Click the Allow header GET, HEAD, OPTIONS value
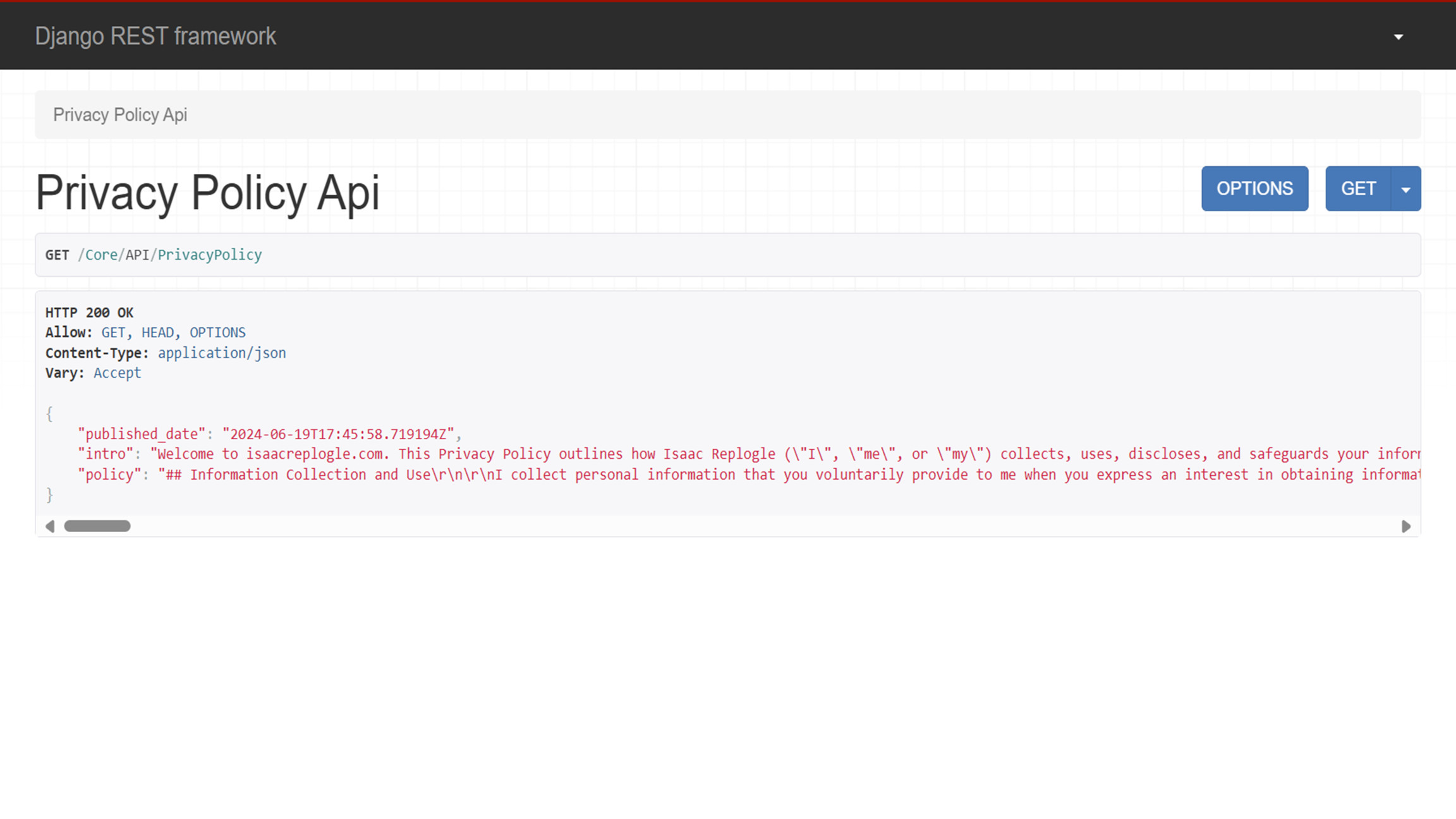1456x819 pixels. click(174, 332)
